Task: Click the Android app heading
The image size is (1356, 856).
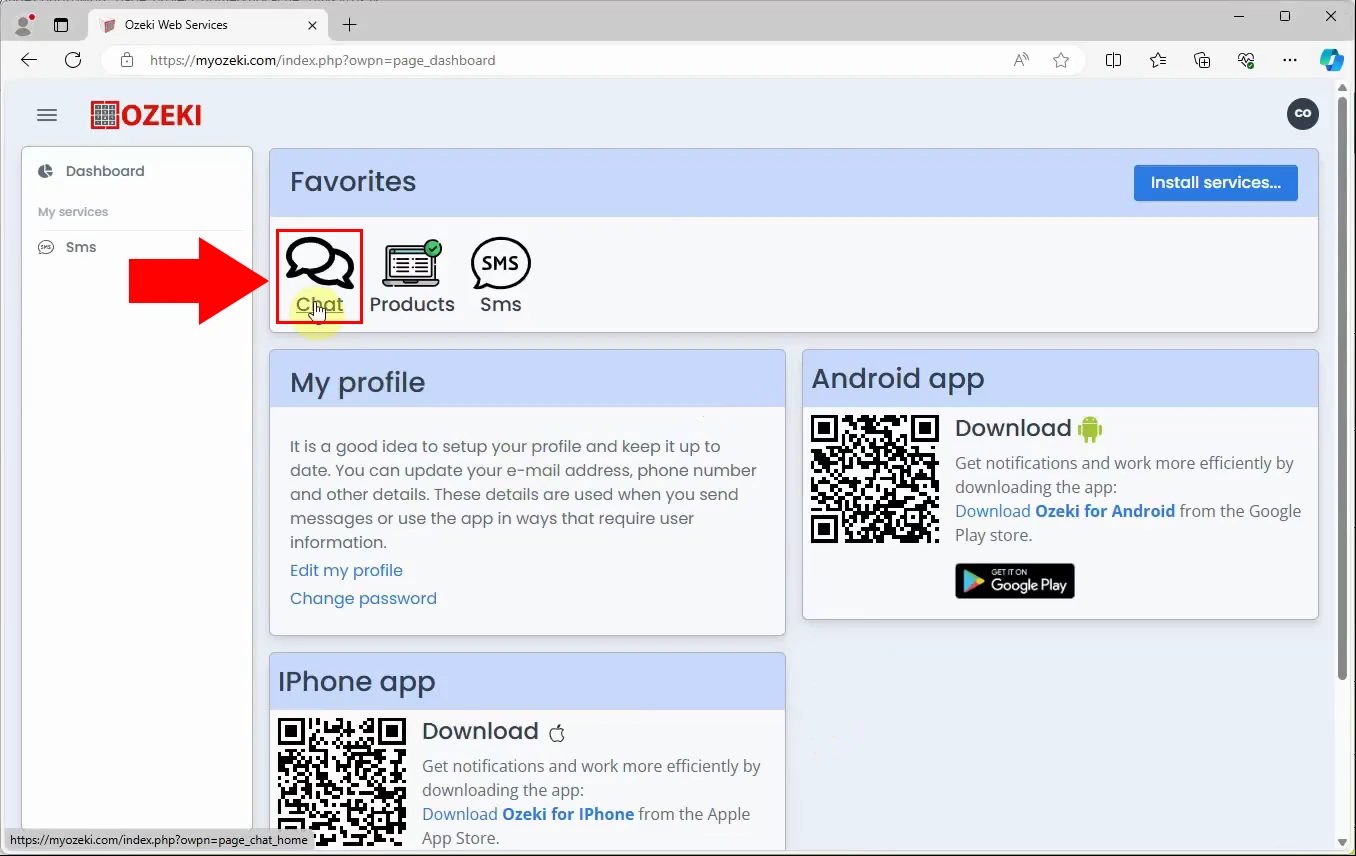Action: tap(898, 379)
